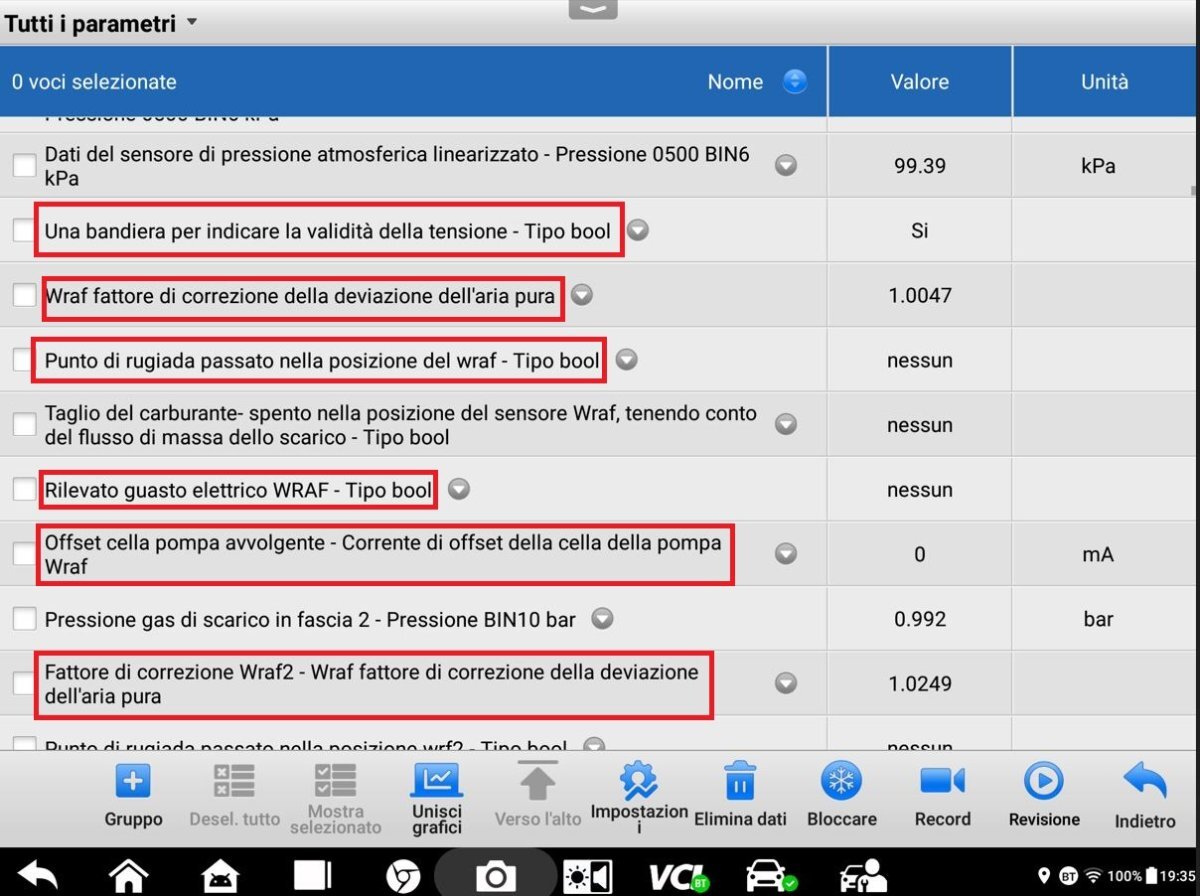
Task: Start recording with Record camera icon
Action: (942, 795)
